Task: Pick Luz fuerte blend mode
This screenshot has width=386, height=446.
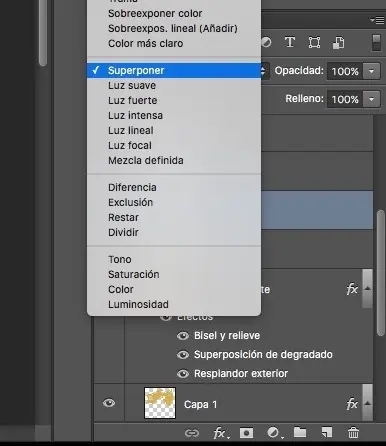Action: coord(174,101)
